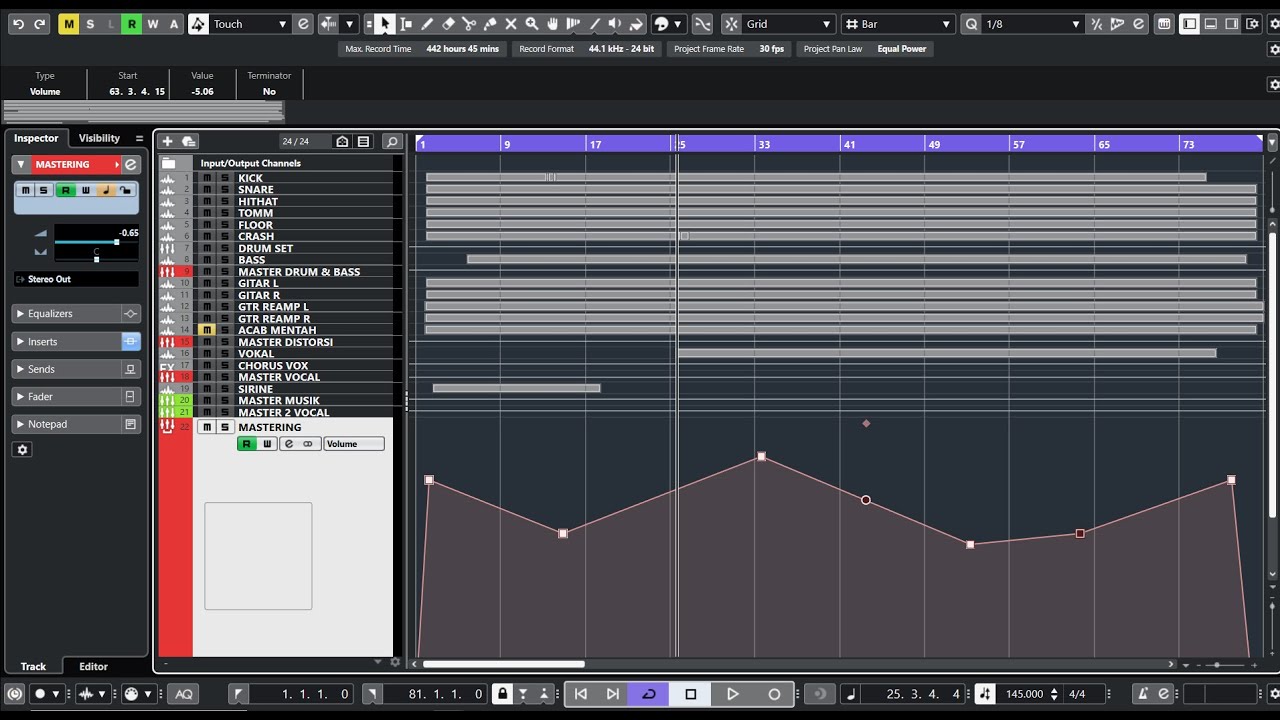Click the selected circular automation point

tap(866, 500)
